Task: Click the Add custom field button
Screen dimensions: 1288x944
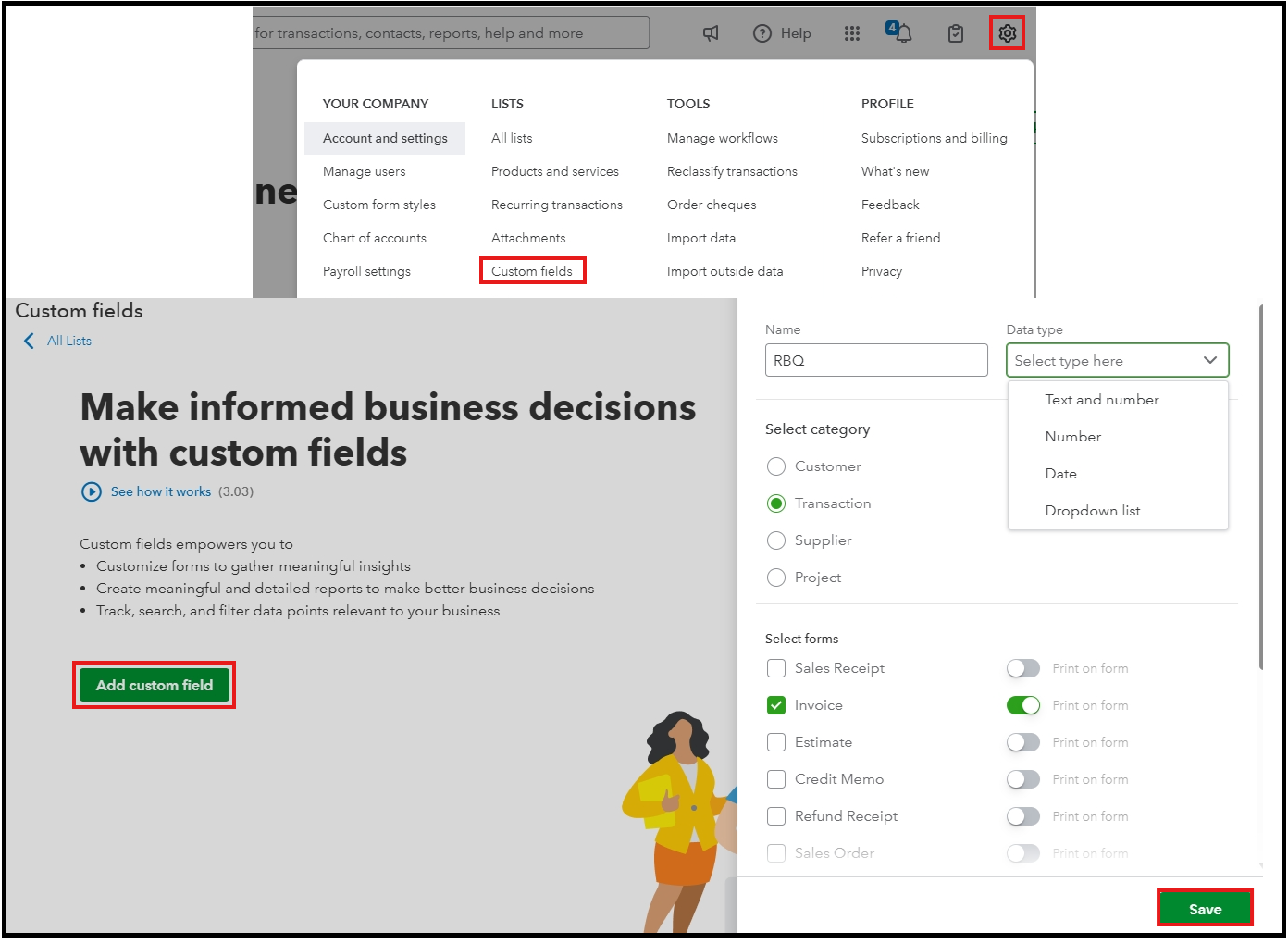Action: pyautogui.click(x=155, y=685)
